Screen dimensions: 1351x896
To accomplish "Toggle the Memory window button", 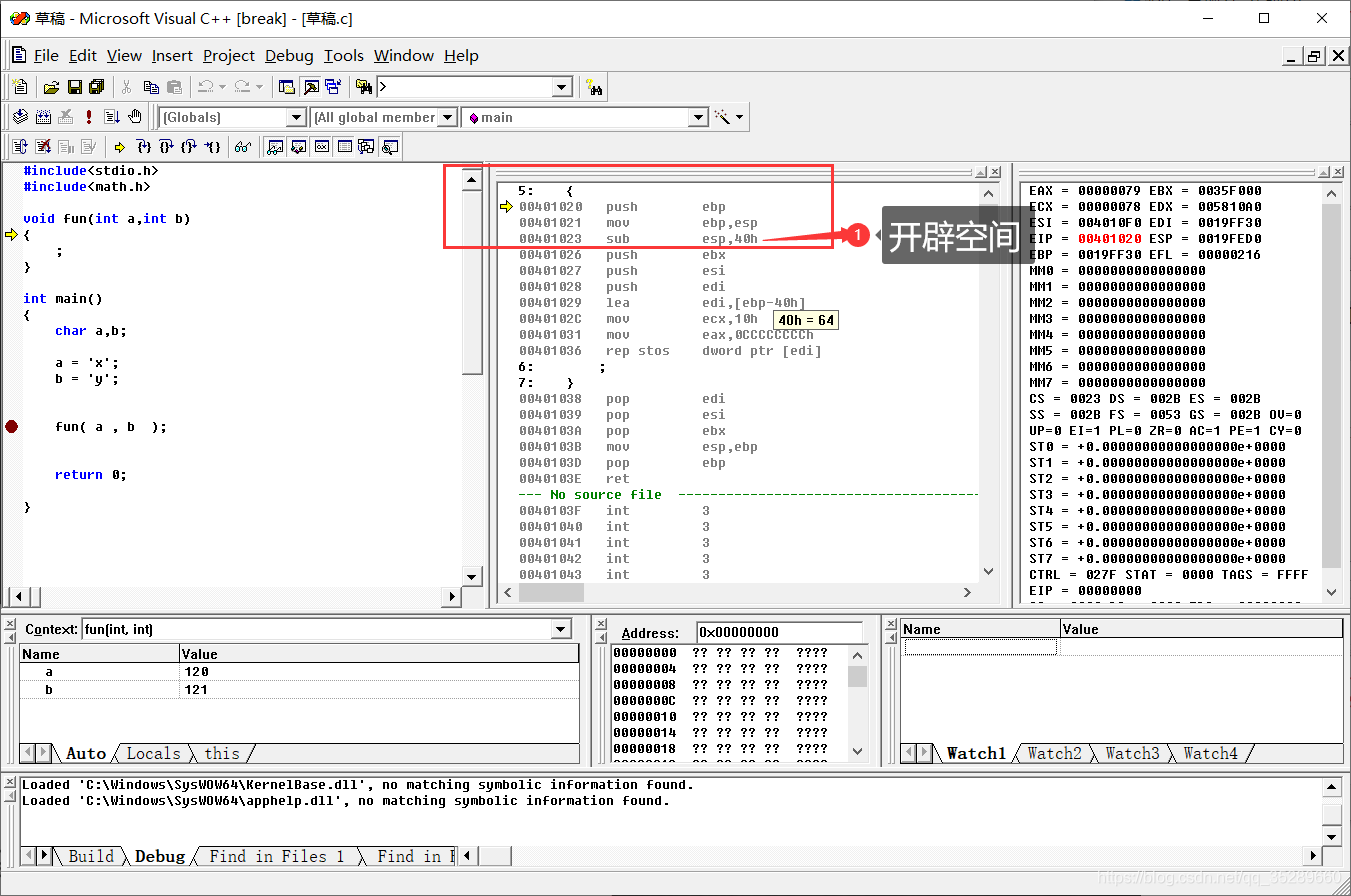I will point(344,146).
